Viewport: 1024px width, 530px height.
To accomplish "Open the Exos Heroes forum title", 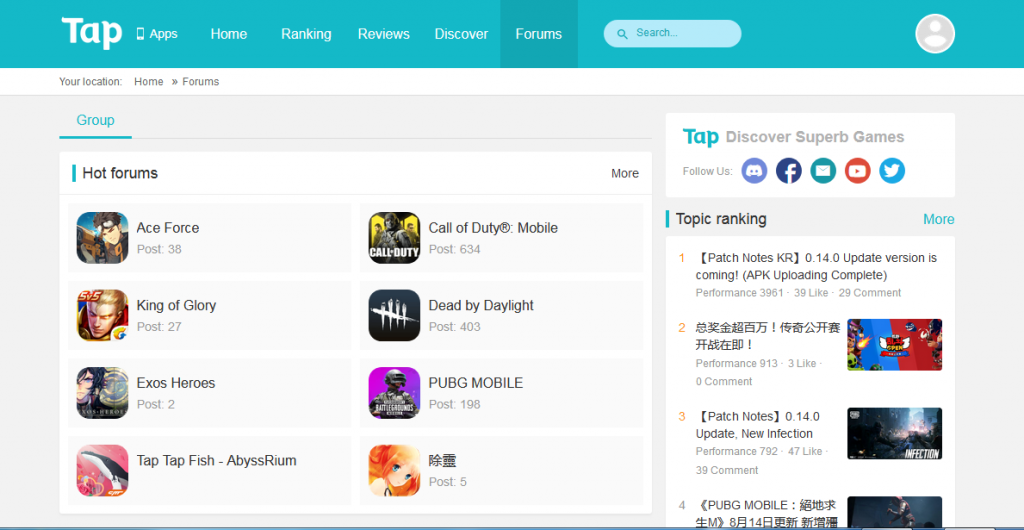I will (176, 383).
